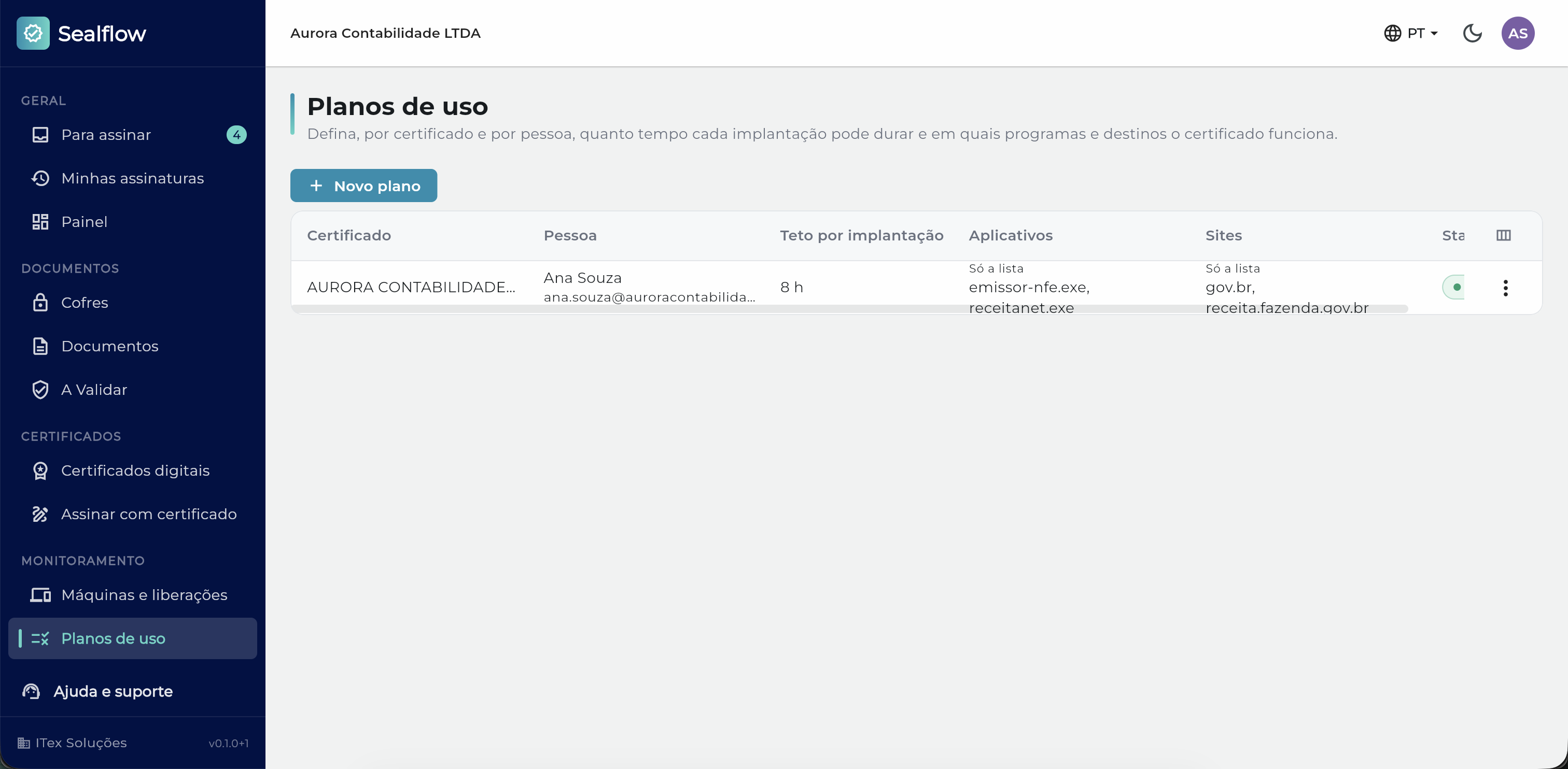1568x769 pixels.
Task: Toggle dark mode moon icon
Action: pos(1472,33)
